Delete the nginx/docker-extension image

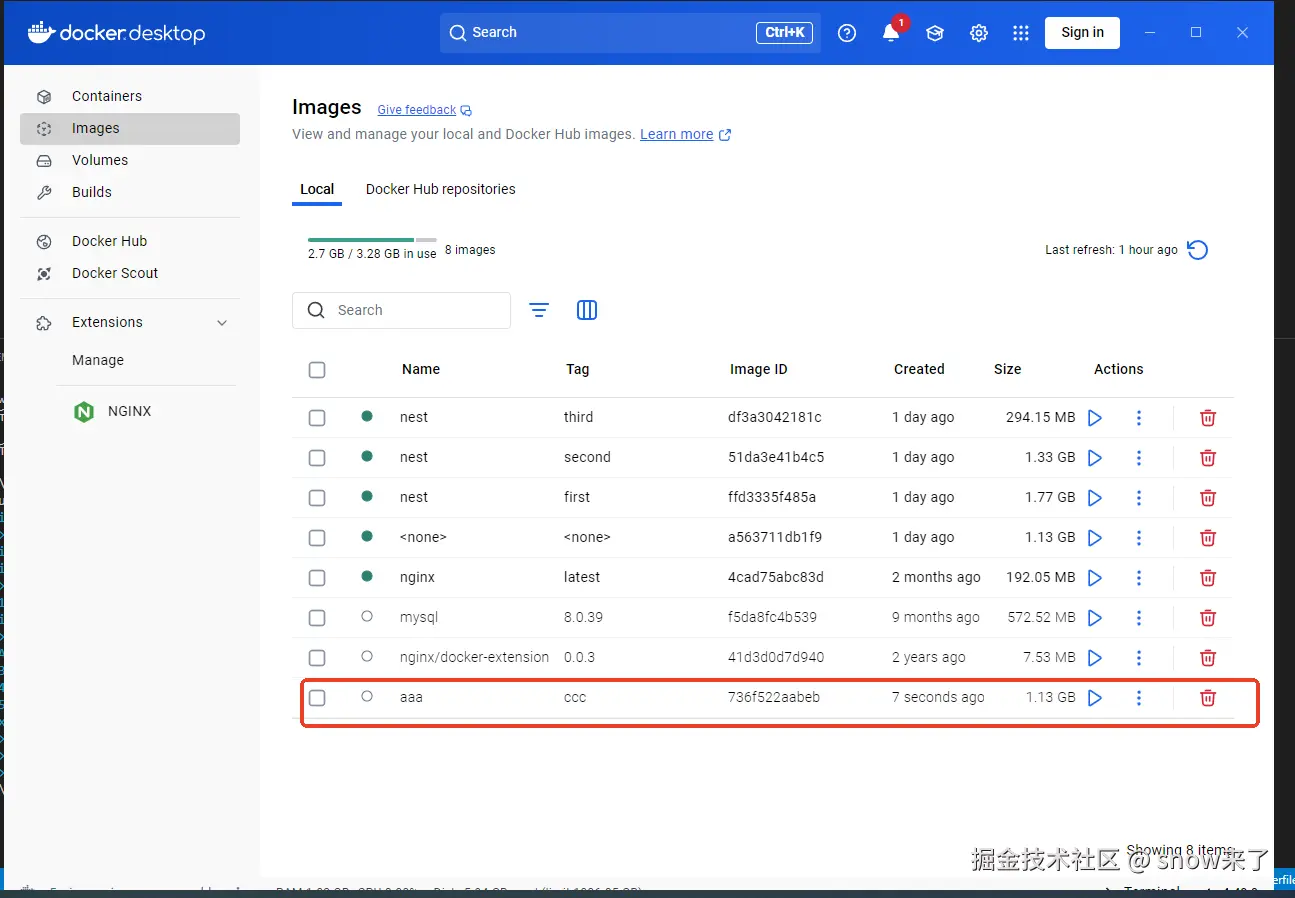coord(1208,658)
